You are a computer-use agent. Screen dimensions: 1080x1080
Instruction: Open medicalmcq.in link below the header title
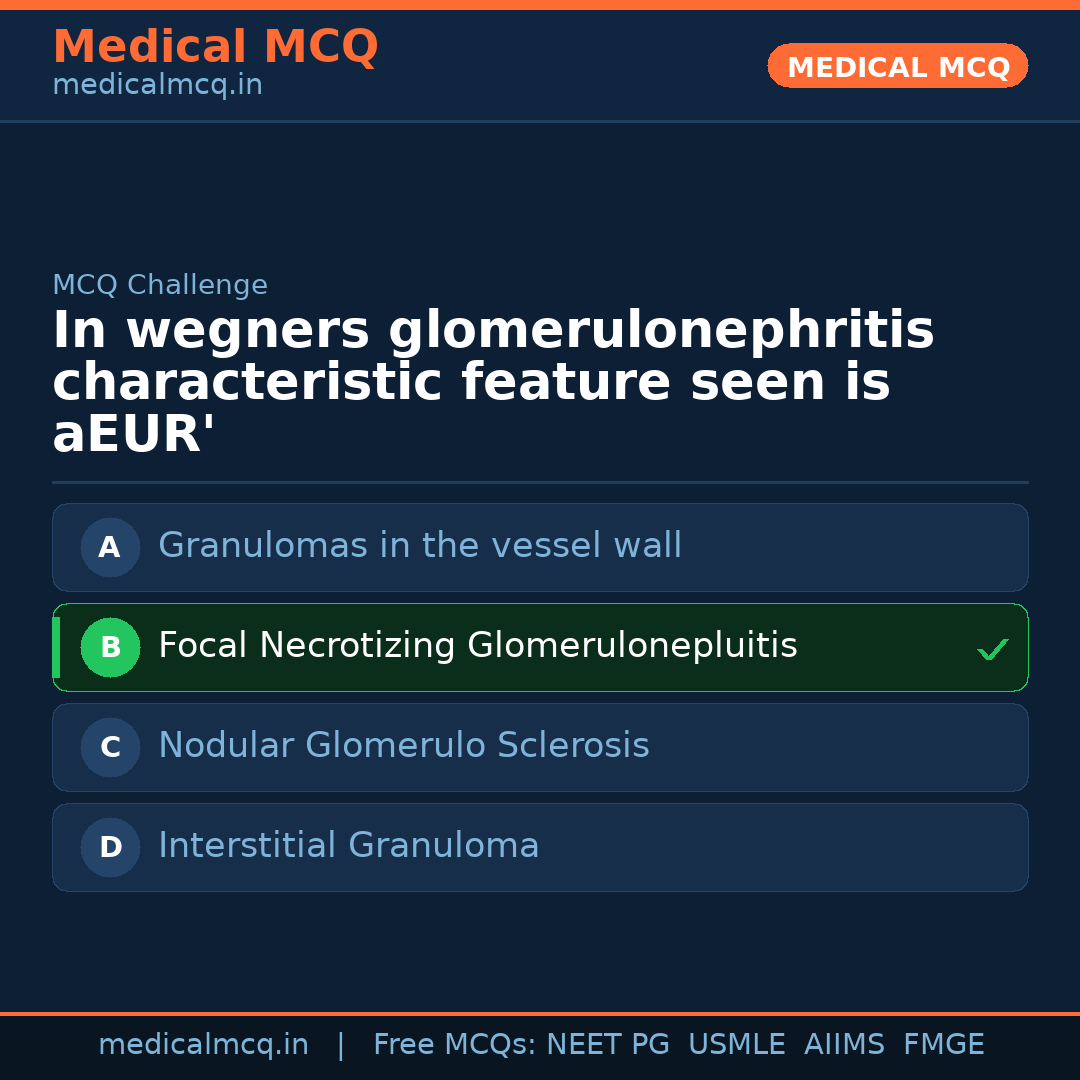(x=157, y=86)
